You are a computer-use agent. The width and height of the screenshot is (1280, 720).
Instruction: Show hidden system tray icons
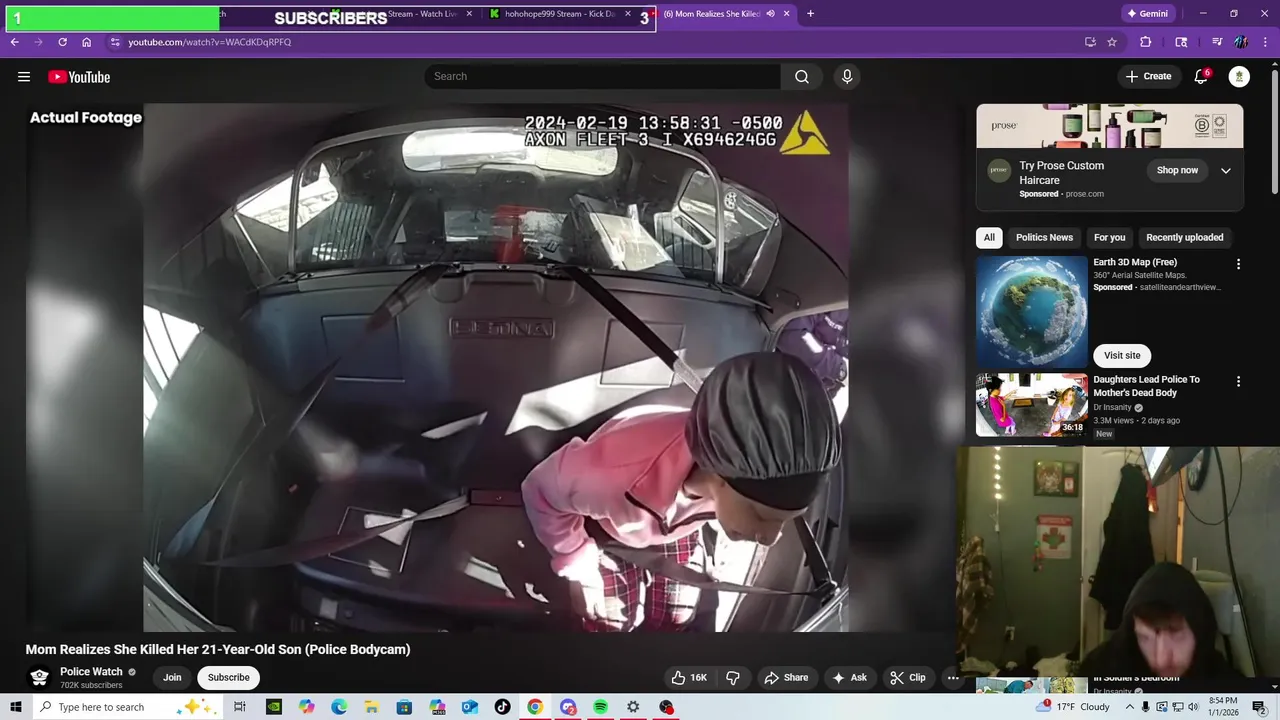coord(1130,707)
